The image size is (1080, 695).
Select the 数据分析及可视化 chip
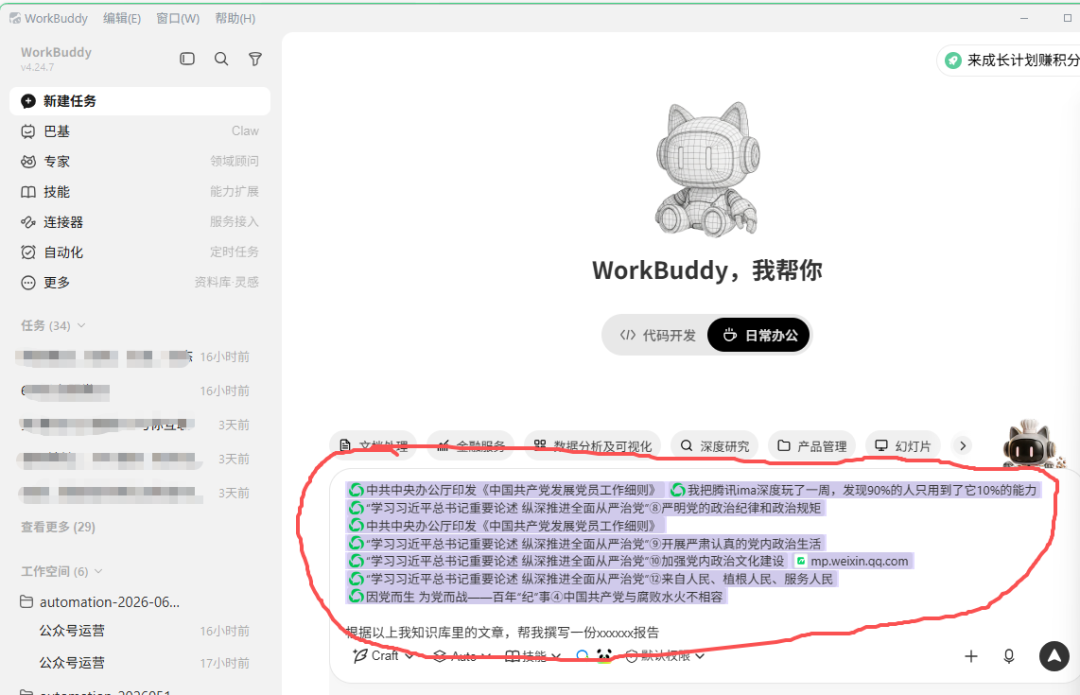592,446
